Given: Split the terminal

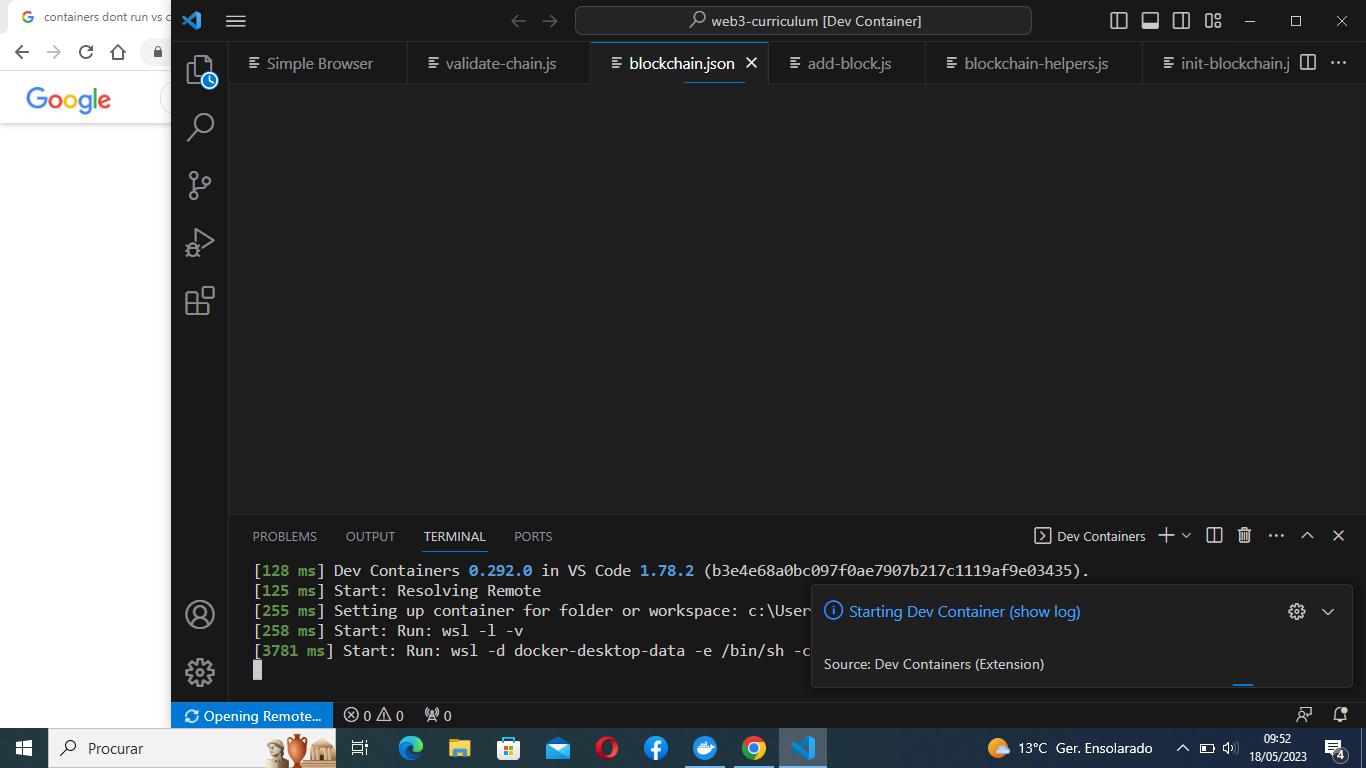Looking at the screenshot, I should click(1213, 535).
